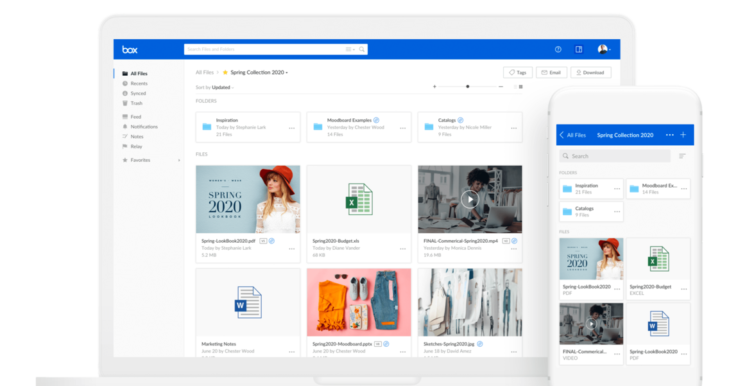Screen dimensions: 738x386
Task: Open the three-dot menu in phone header
Action: click(x=670, y=135)
